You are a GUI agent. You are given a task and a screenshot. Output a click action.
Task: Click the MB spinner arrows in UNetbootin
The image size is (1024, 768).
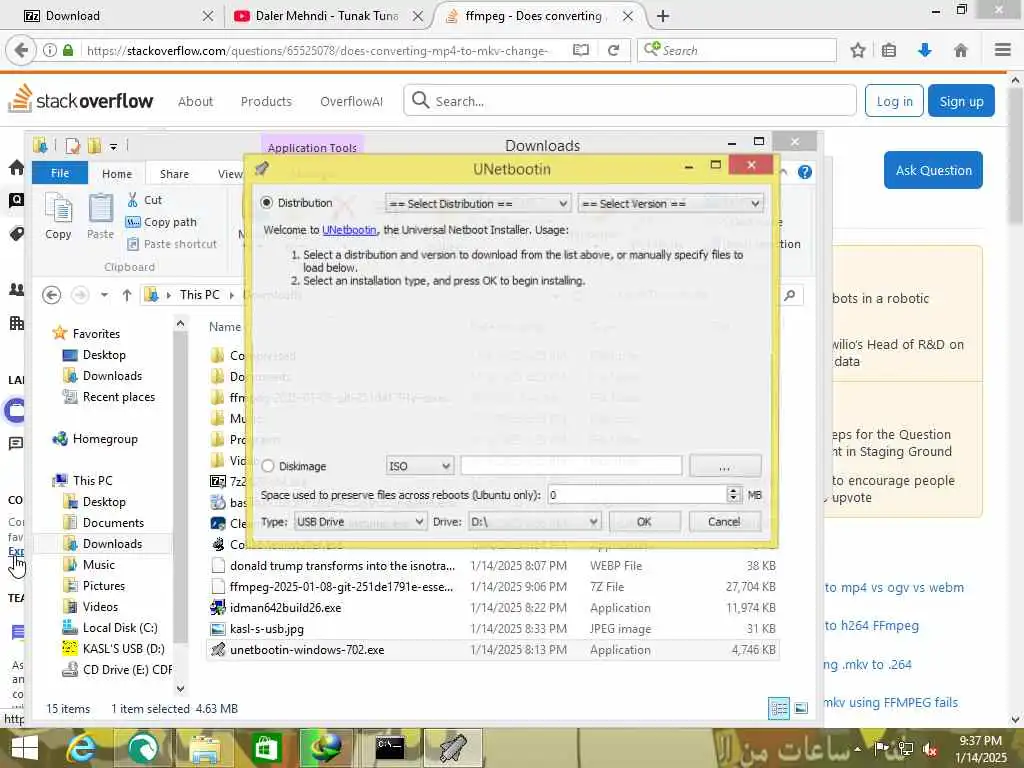(734, 495)
